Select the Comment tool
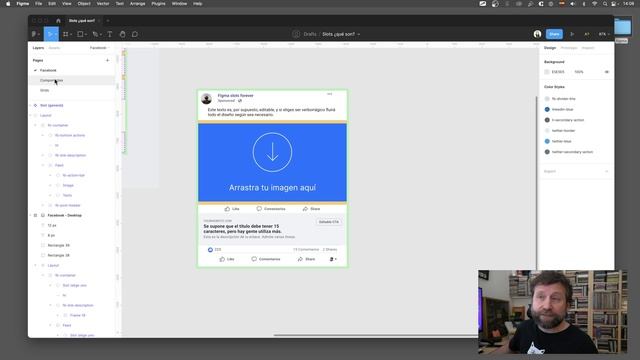This screenshot has width=640, height=360. pyautogui.click(x=135, y=34)
